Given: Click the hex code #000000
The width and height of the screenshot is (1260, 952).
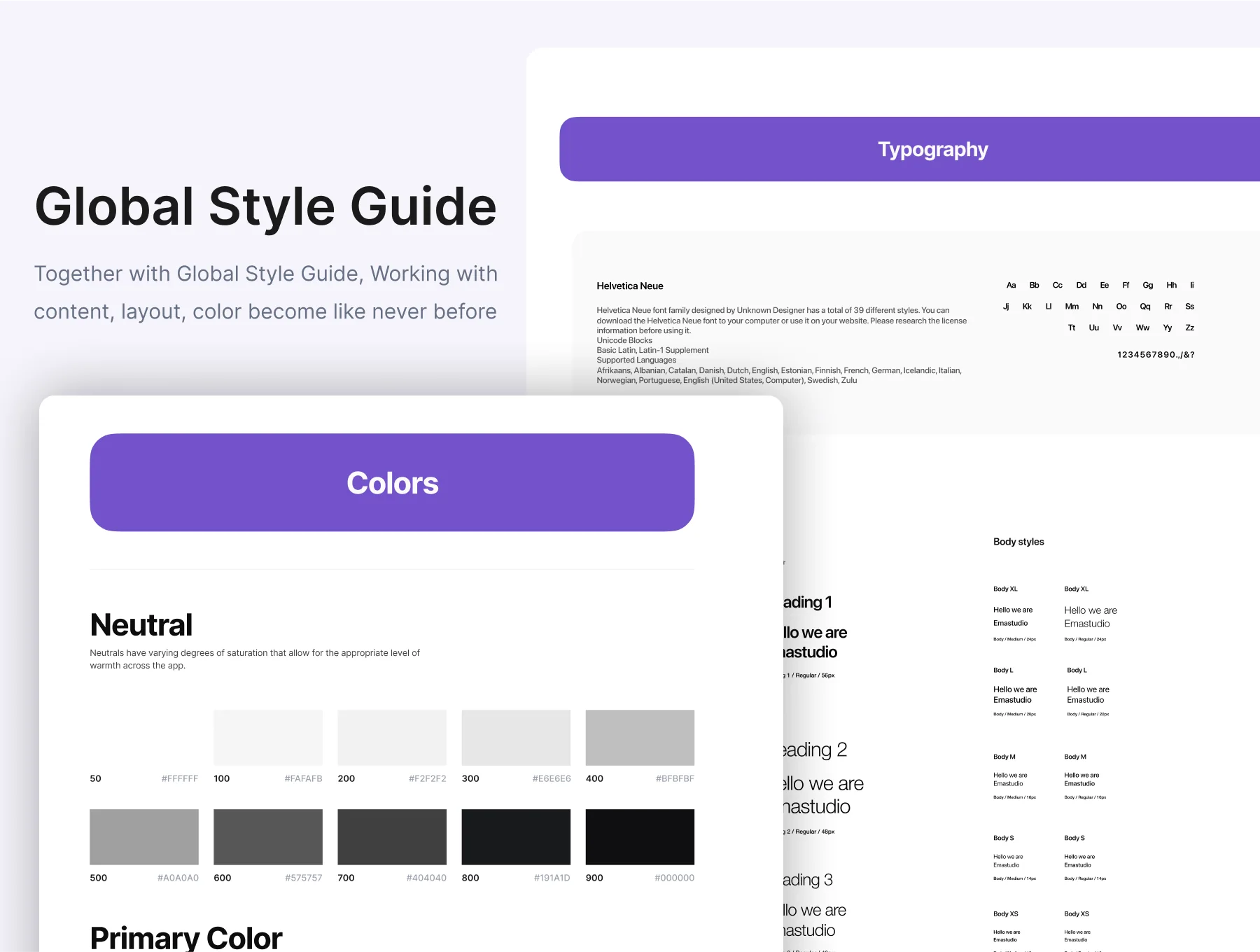Looking at the screenshot, I should click(675, 878).
